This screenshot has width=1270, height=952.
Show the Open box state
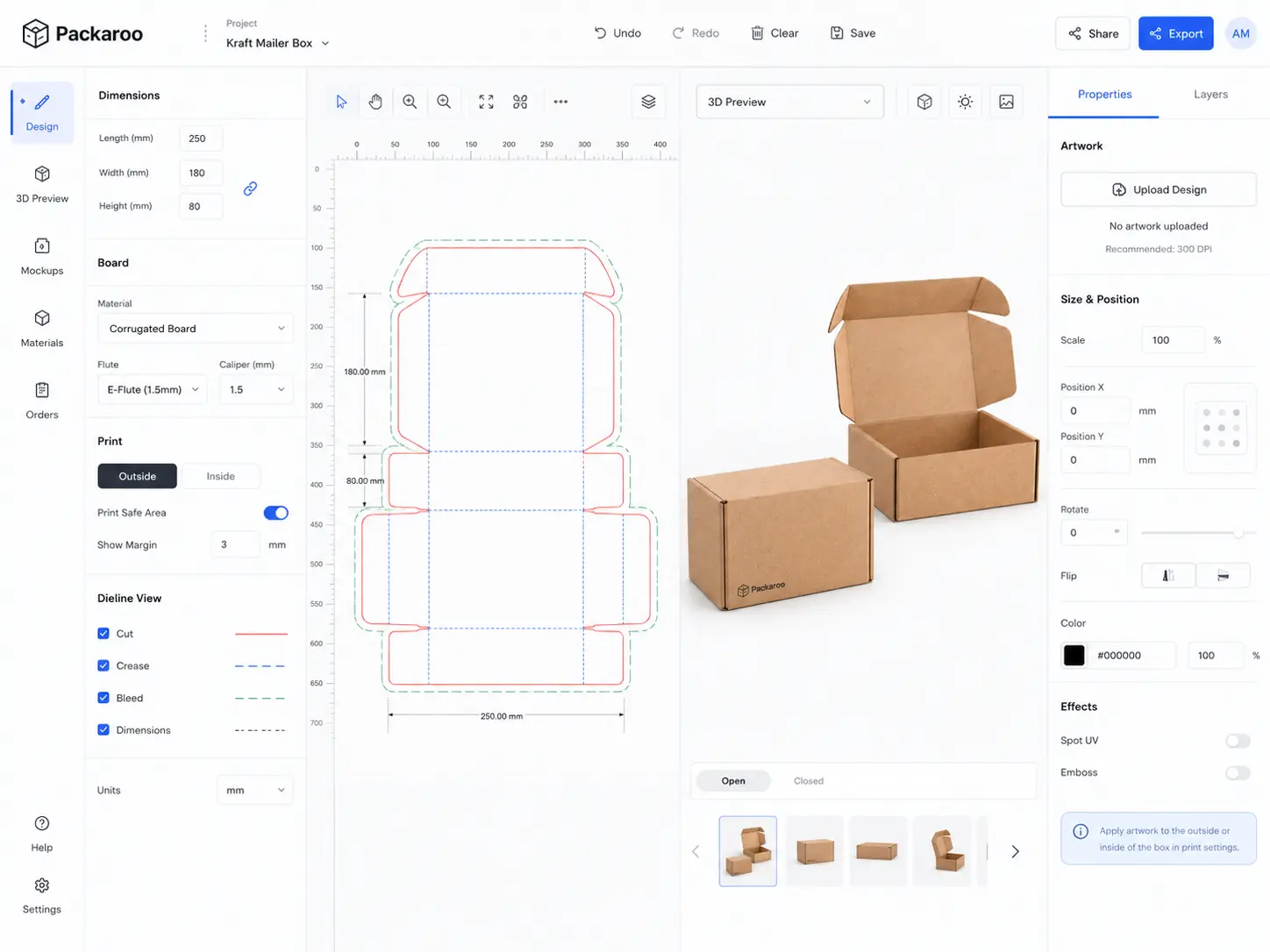tap(733, 781)
